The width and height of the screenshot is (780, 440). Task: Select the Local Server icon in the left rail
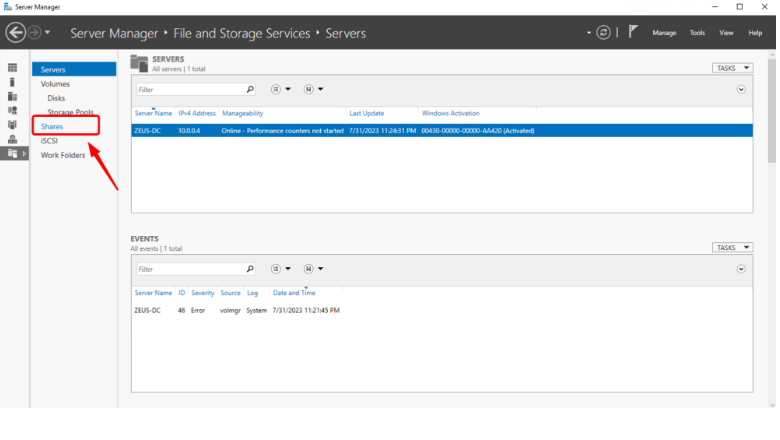tap(13, 82)
